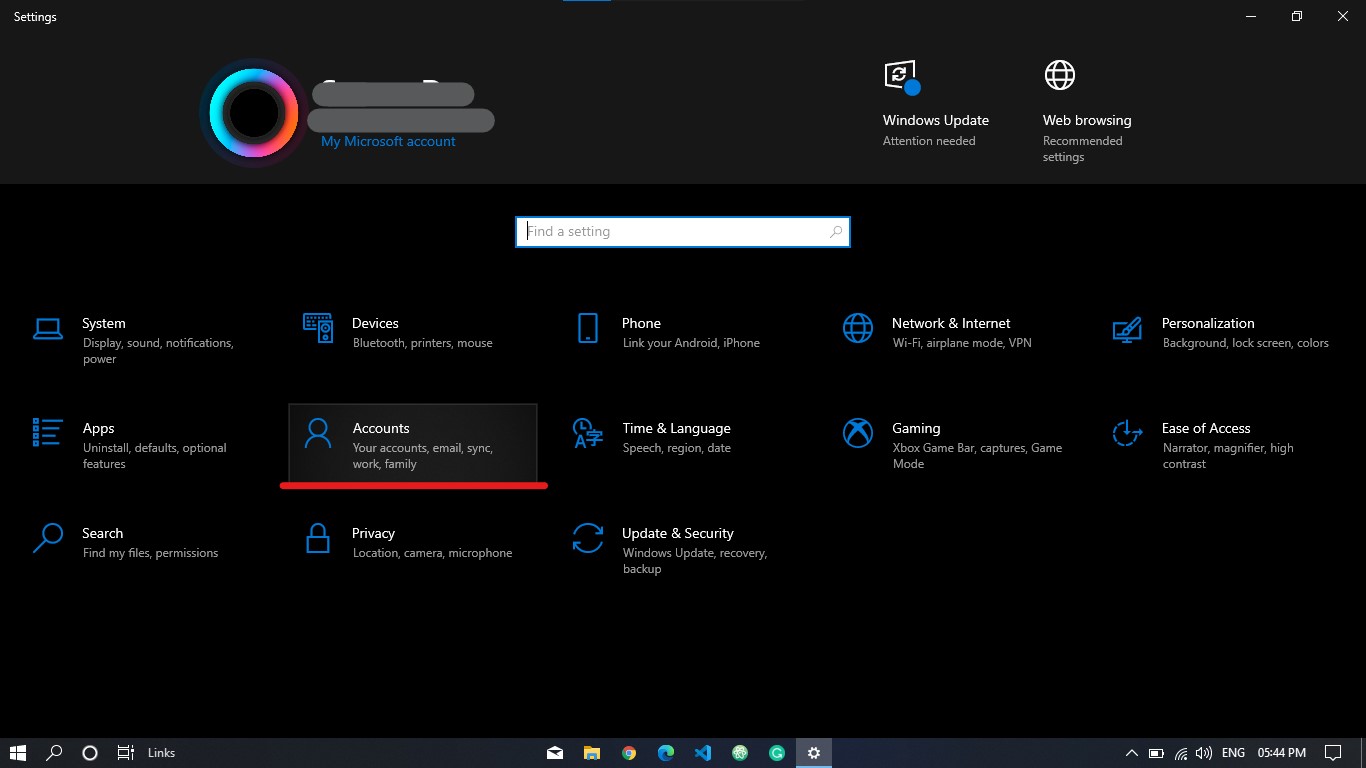Screen dimensions: 1366x768
Task: Open the Accounts person icon
Action: pos(318,433)
